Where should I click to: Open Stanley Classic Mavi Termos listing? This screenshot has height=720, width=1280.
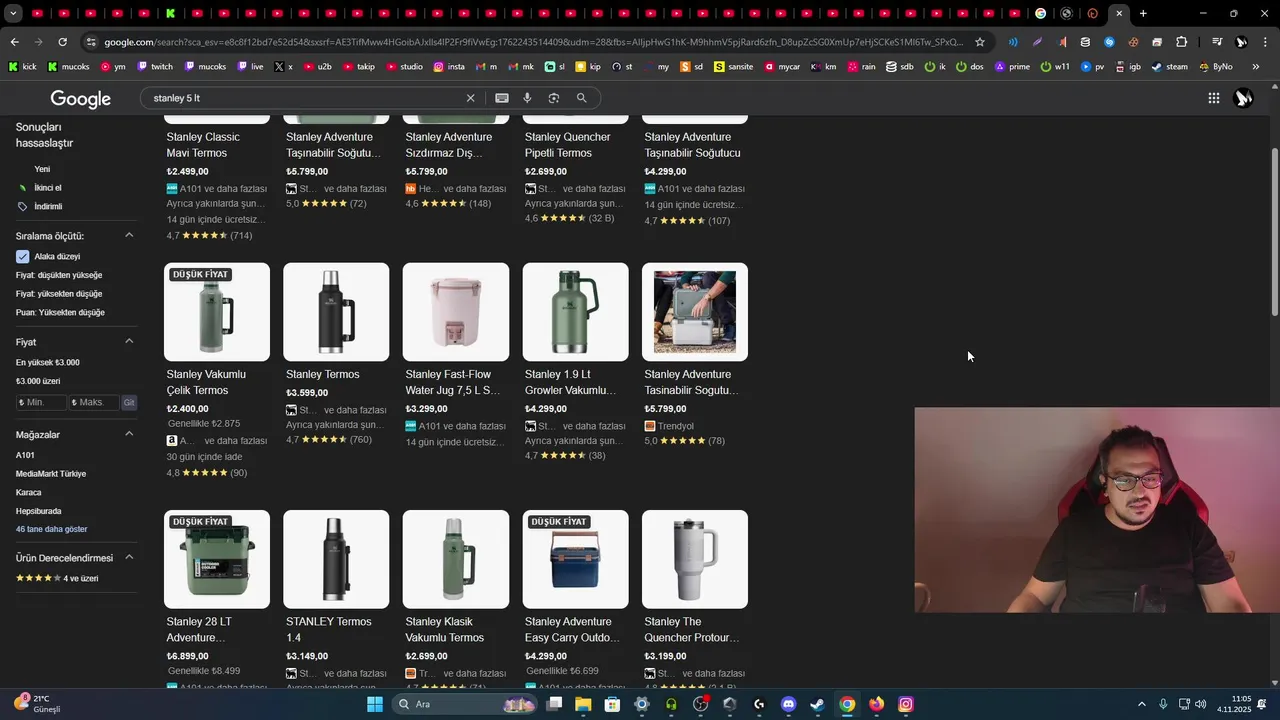pos(203,145)
